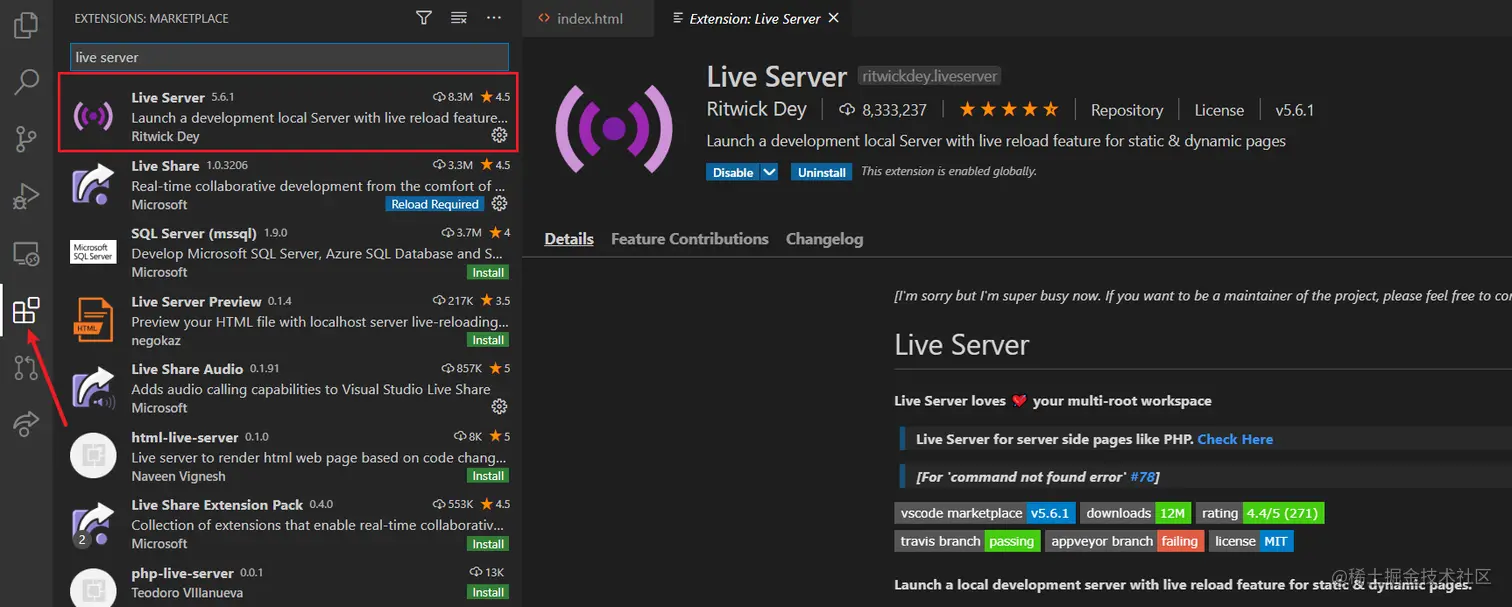Select the Extension: Live Server tab

pos(755,19)
